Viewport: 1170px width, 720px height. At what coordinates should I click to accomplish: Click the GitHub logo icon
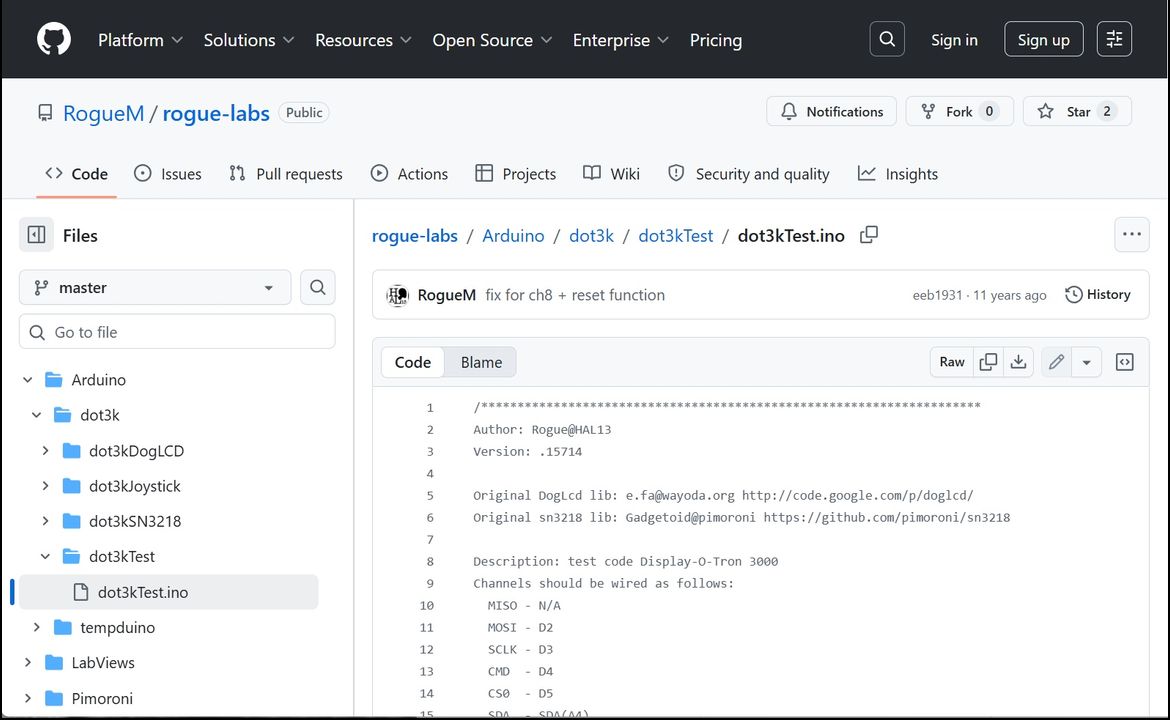[x=54, y=39]
